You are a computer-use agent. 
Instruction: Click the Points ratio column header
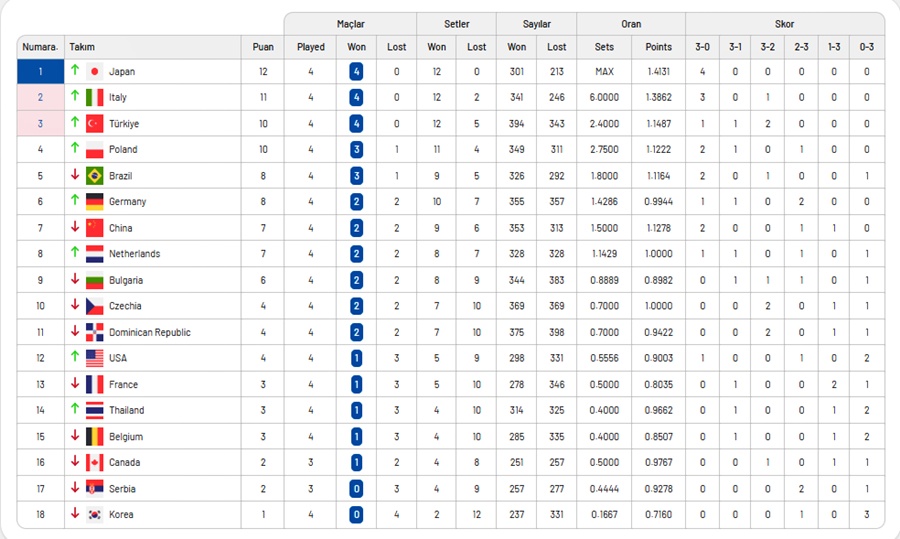coord(658,47)
